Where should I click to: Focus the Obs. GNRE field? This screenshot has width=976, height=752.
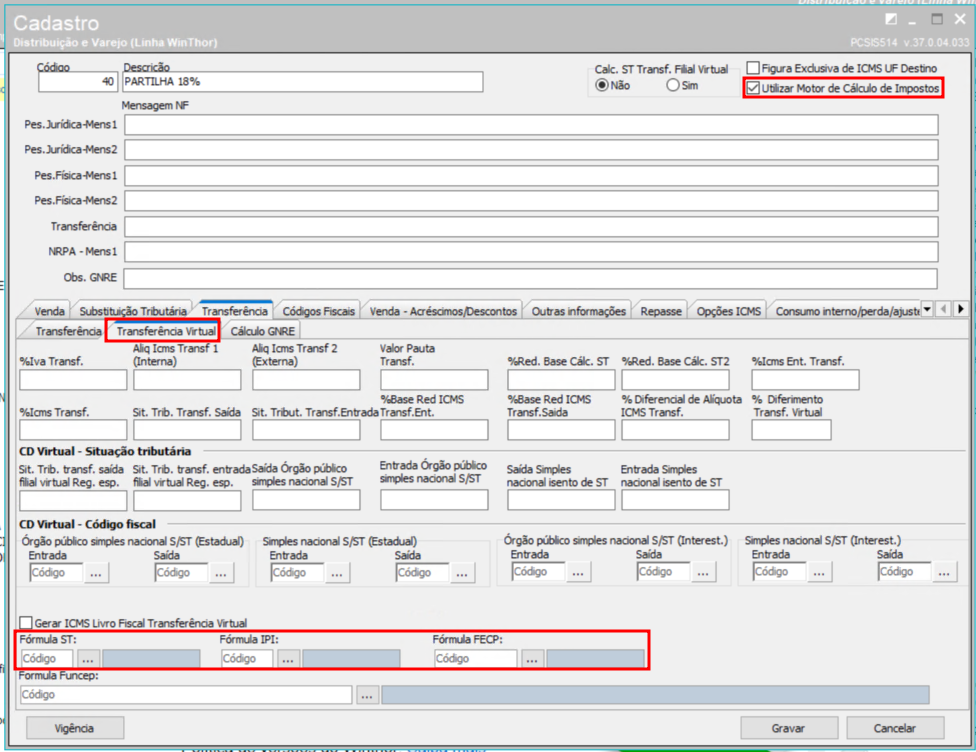(x=530, y=278)
